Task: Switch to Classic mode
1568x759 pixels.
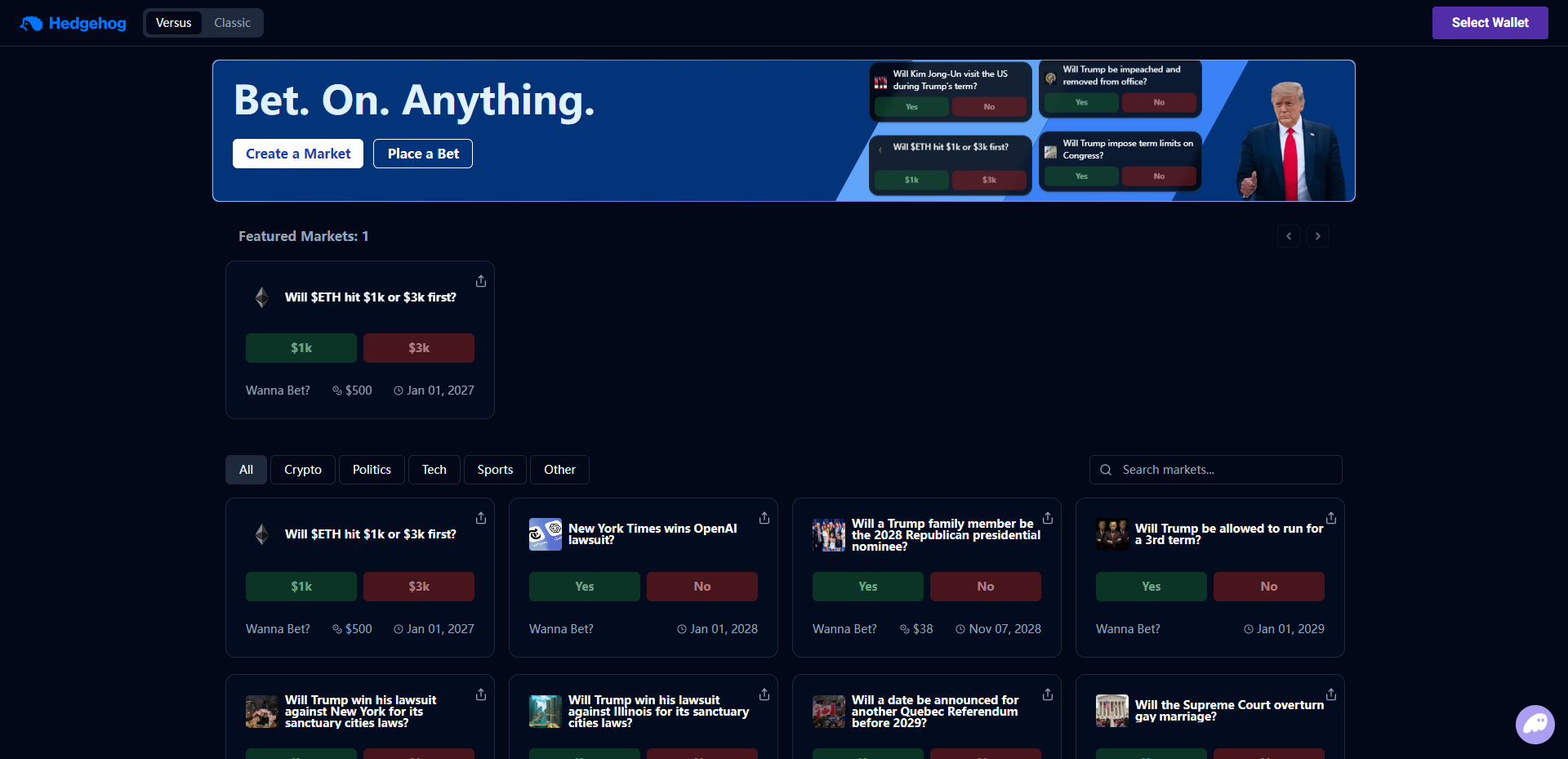Action: pyautogui.click(x=232, y=23)
